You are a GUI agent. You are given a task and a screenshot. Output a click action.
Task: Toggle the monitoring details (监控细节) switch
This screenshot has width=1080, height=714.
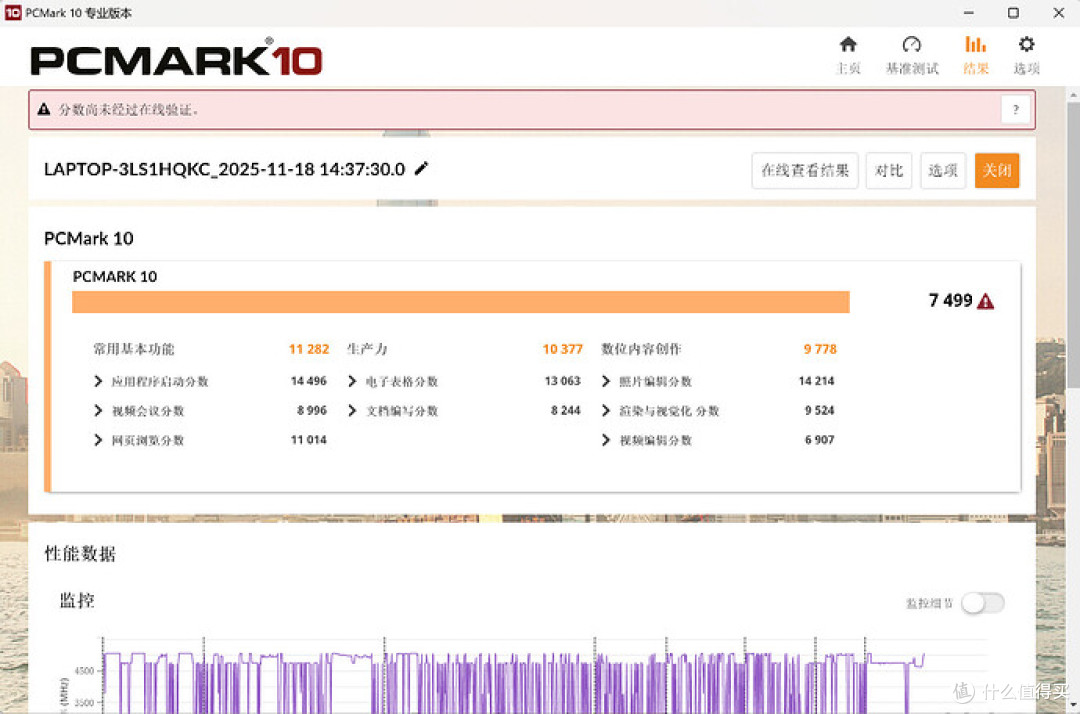click(x=983, y=603)
